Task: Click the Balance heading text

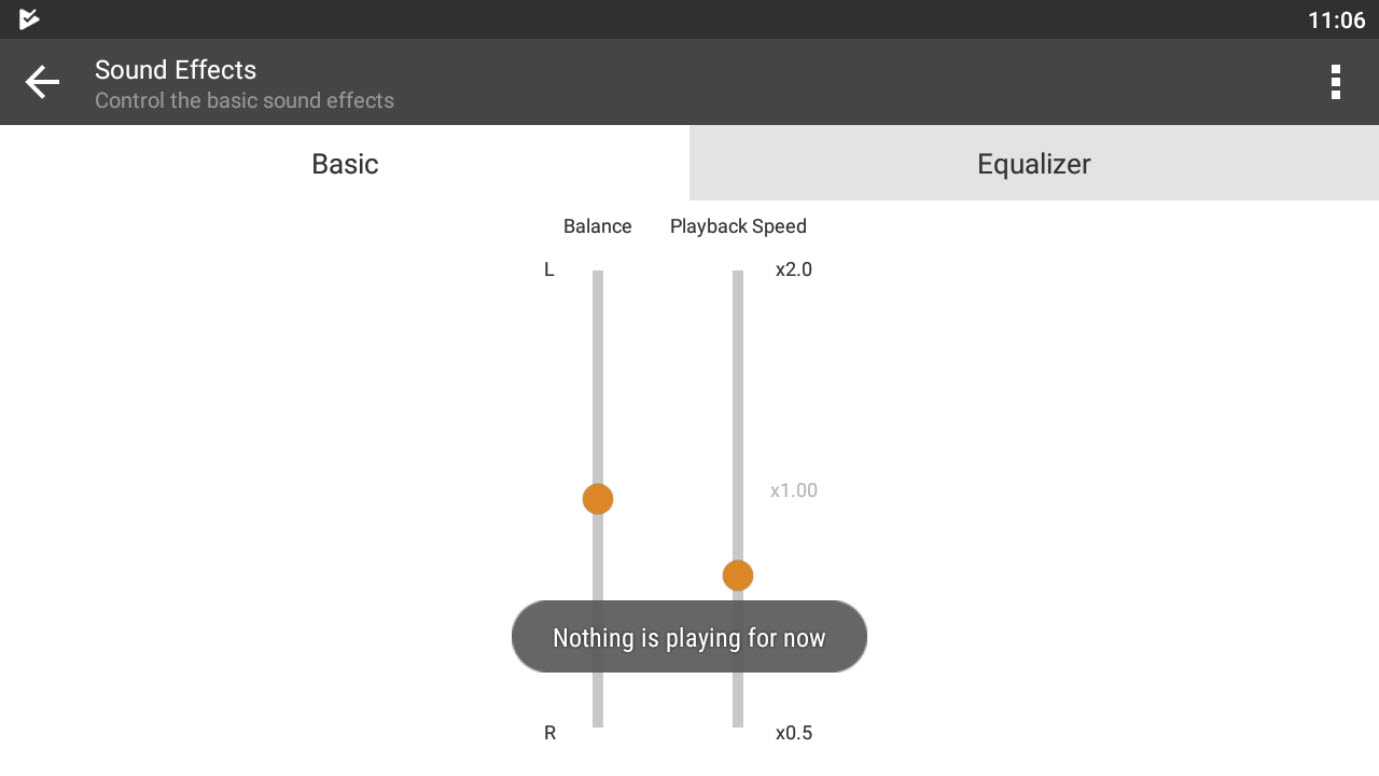Action: pyautogui.click(x=597, y=226)
